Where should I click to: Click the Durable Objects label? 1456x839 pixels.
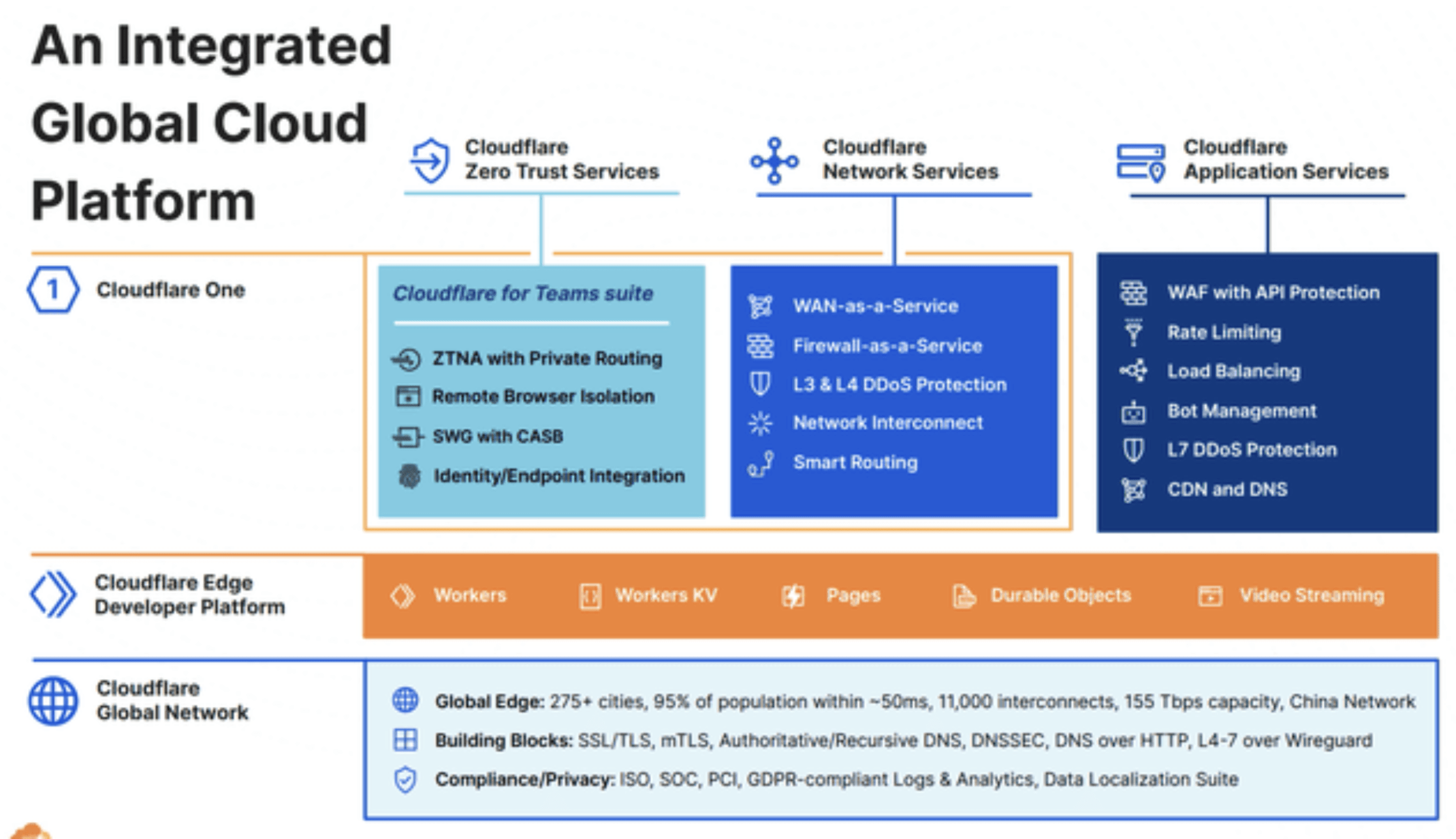(1061, 596)
